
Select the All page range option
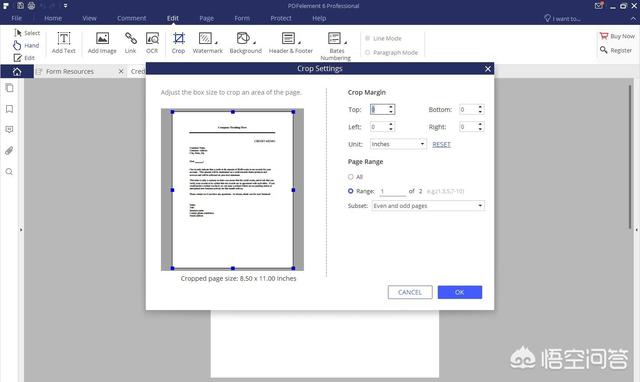pos(351,177)
